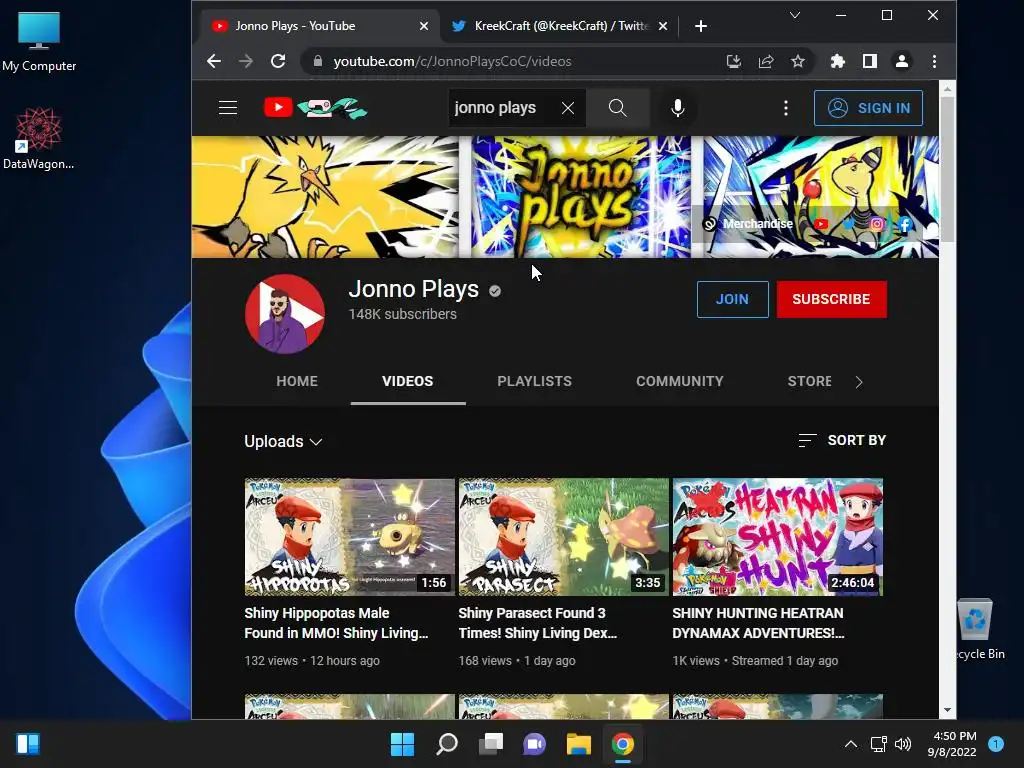Open tab search dropdown chevron
Image resolution: width=1024 pixels, height=768 pixels.
tap(795, 15)
